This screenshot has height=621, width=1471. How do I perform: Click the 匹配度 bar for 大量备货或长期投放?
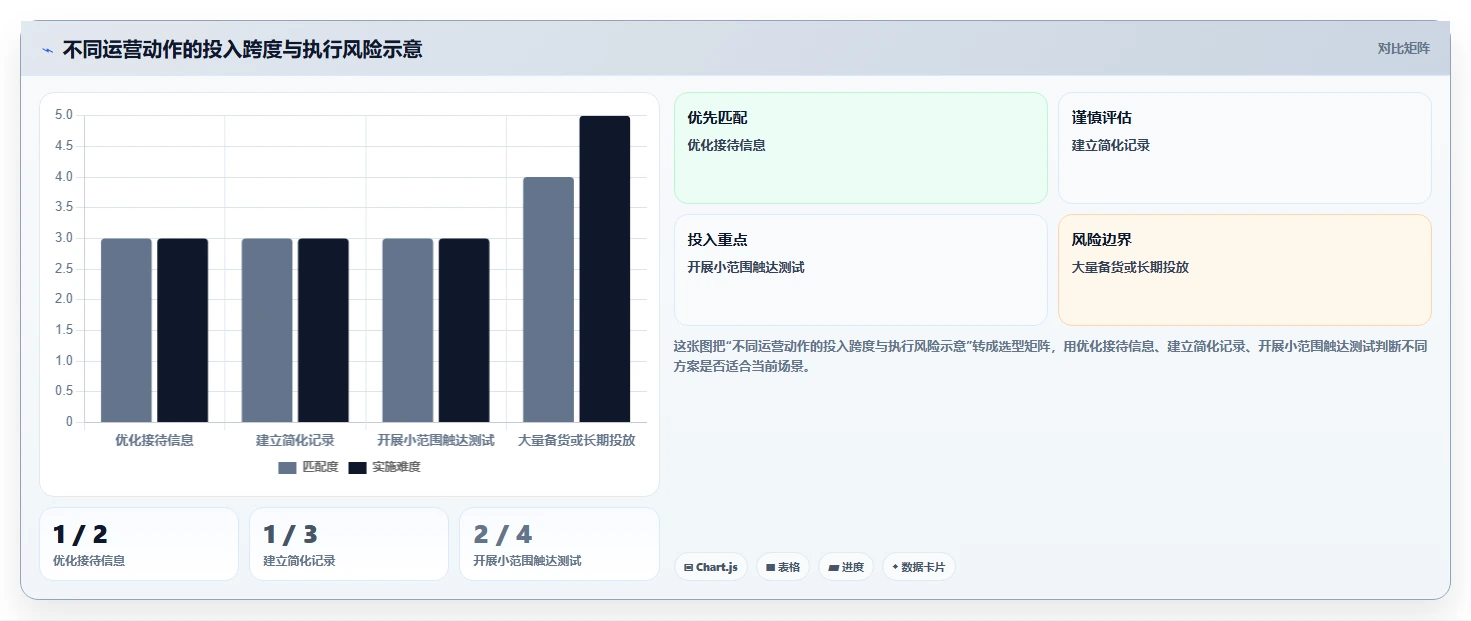pyautogui.click(x=549, y=300)
